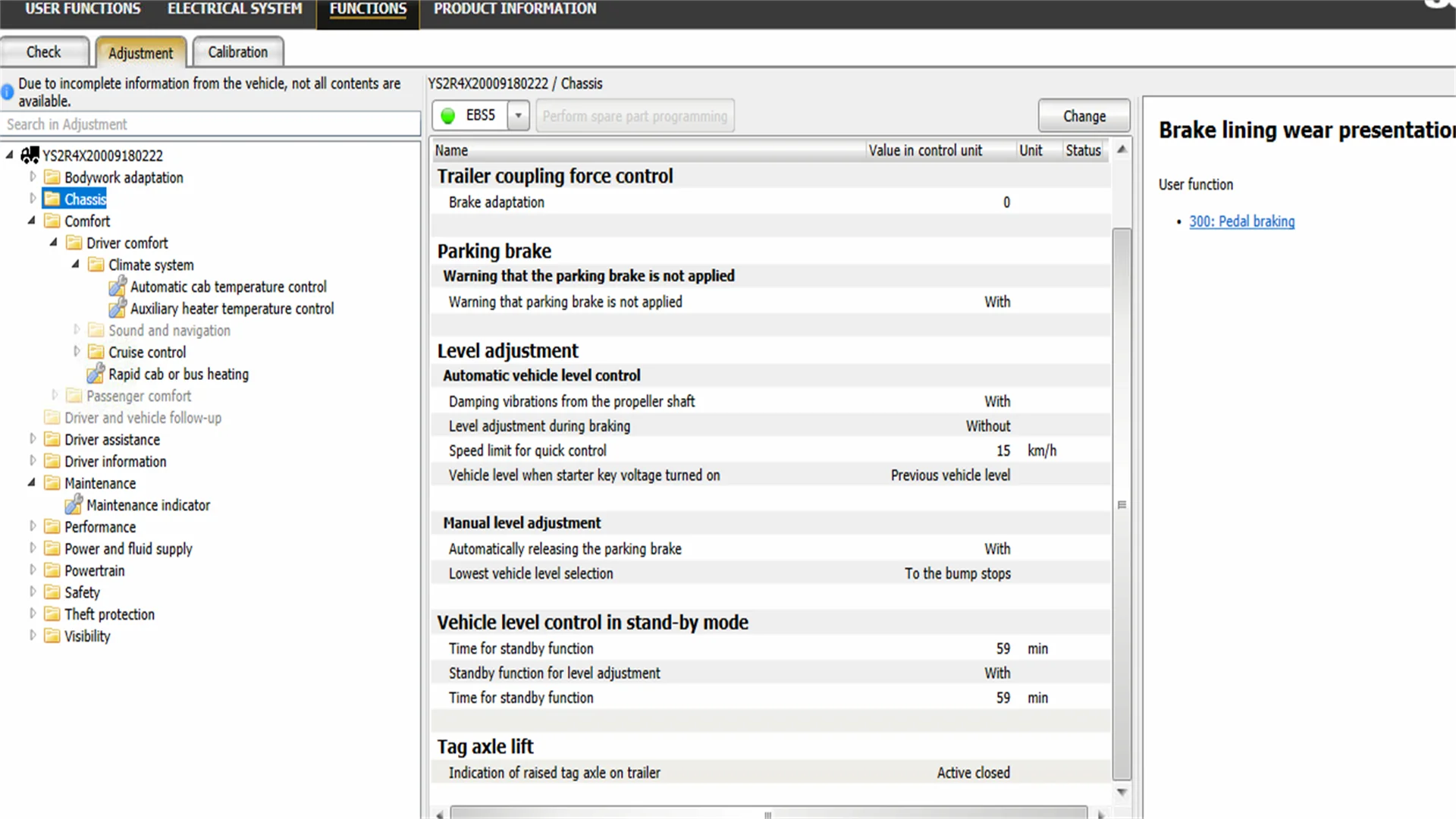The image size is (1456, 819).
Task: Collapse the vehicle root node YS2R4X20009180222
Action: pyautogui.click(x=10, y=155)
